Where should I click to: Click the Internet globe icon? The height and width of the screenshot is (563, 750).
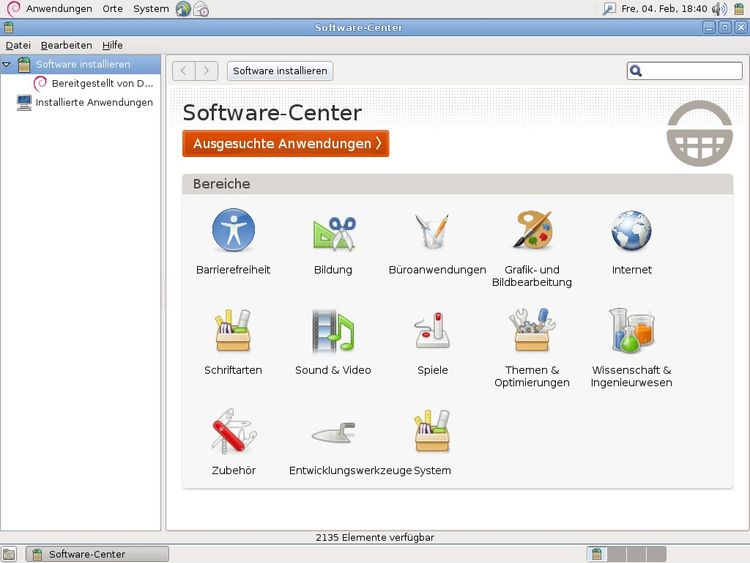631,231
